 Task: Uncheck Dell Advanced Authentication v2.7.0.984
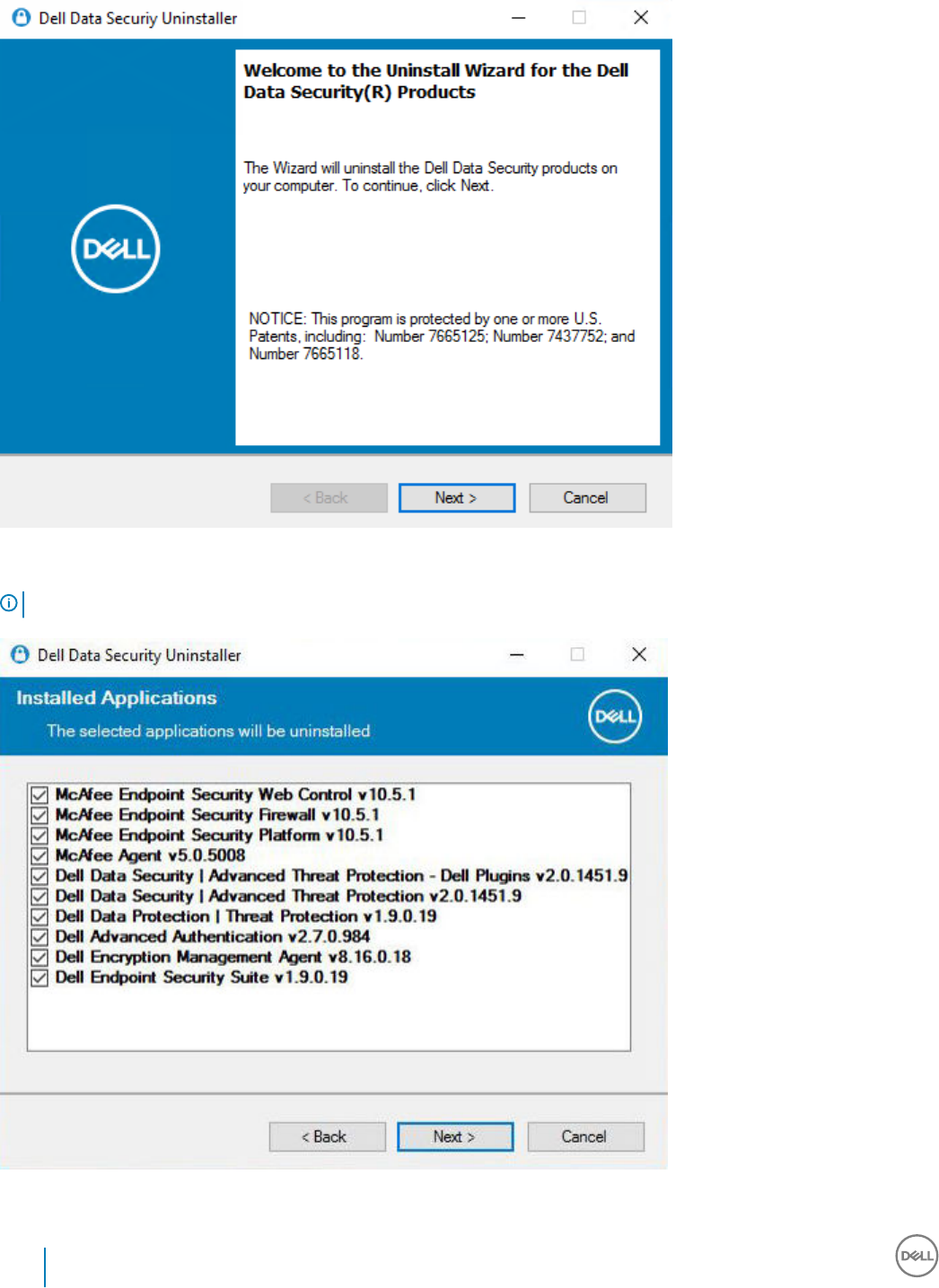point(39,937)
